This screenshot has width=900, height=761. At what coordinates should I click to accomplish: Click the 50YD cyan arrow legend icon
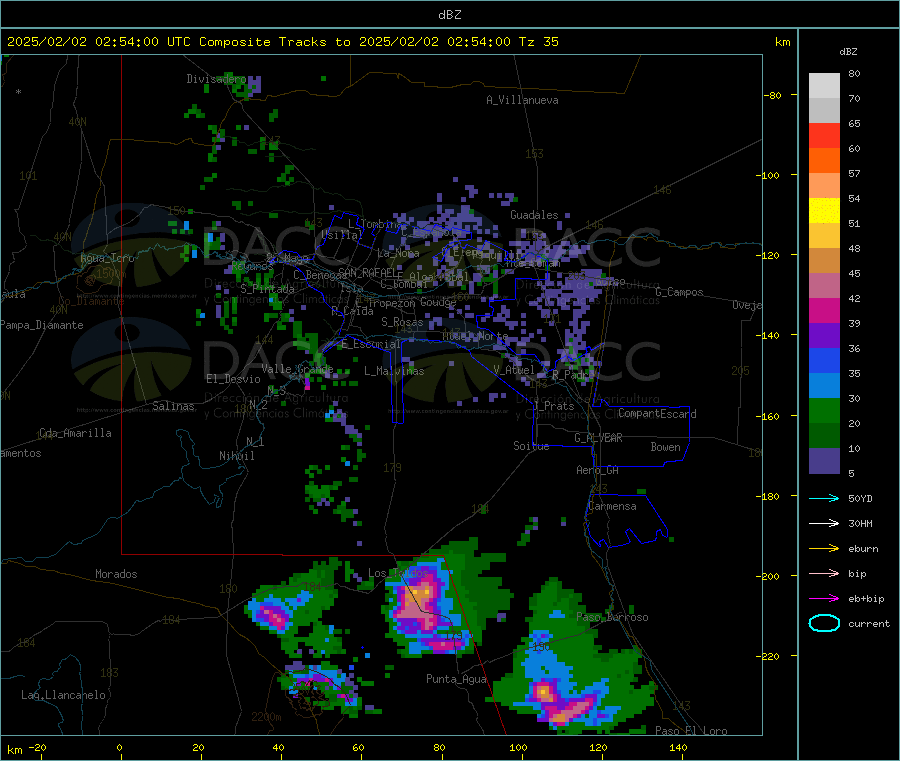pos(824,498)
